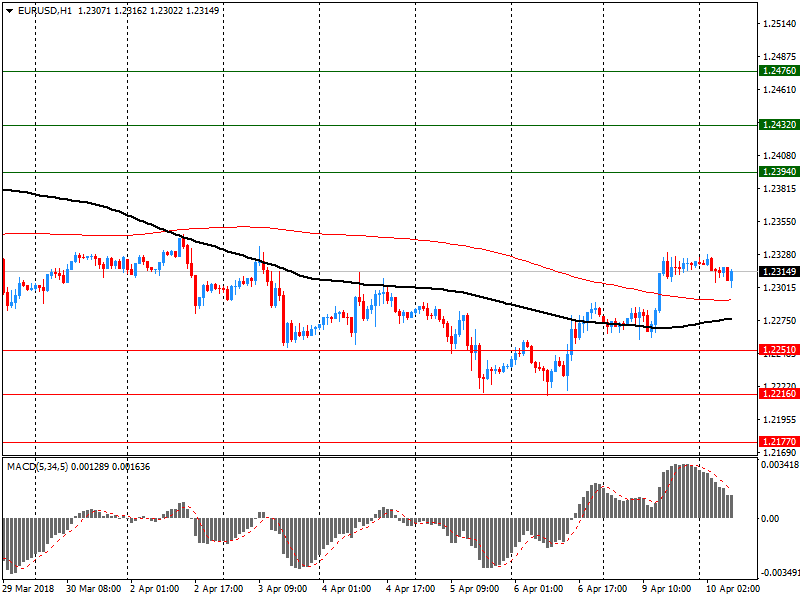Click the 1.23940 green resistance level label
Screen dimensions: 800x600
click(779, 171)
